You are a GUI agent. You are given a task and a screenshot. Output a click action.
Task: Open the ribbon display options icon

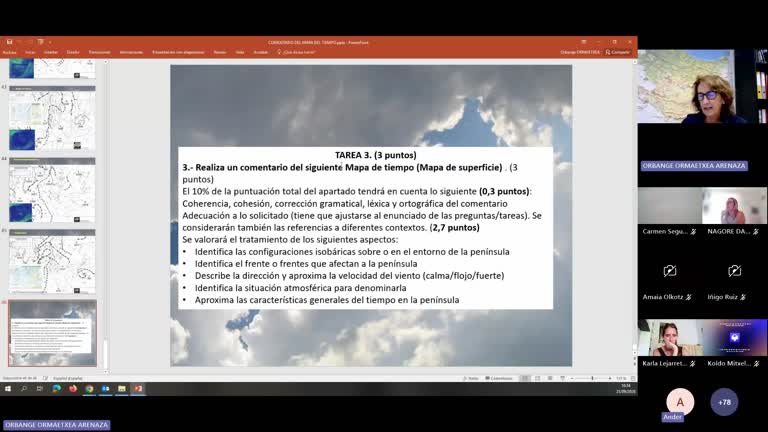pos(584,42)
